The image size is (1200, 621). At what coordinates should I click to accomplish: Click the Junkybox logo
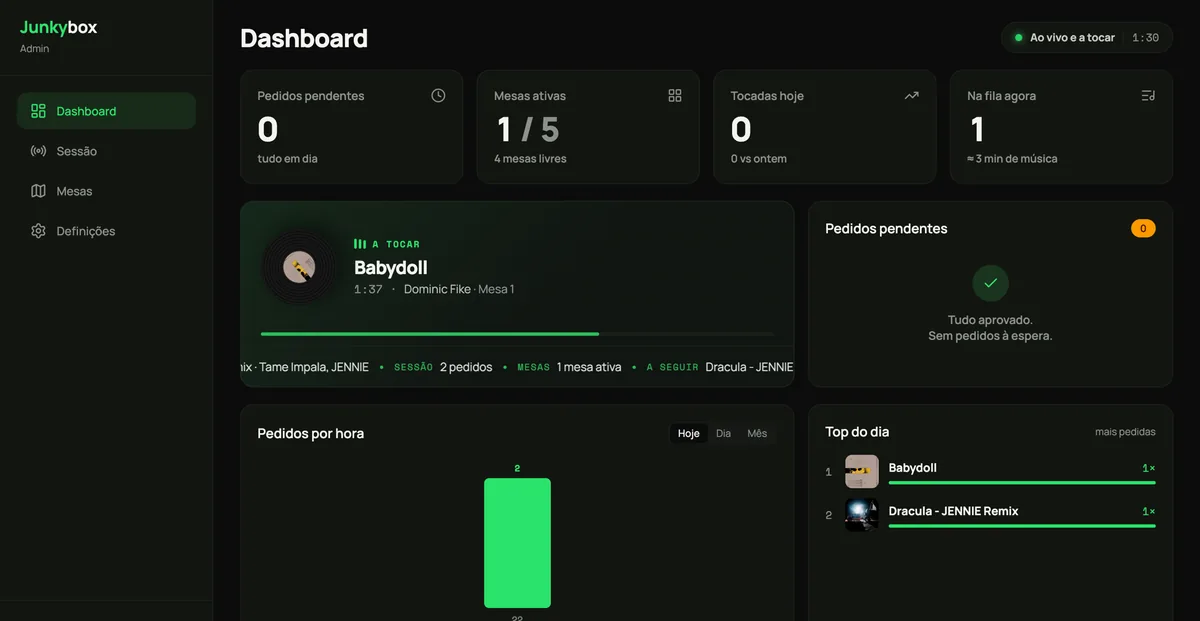tap(58, 28)
